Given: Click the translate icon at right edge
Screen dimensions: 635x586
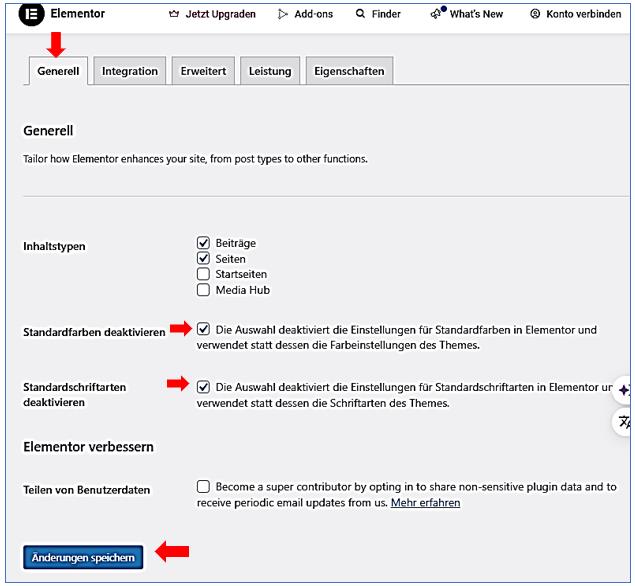Looking at the screenshot, I should pos(625,422).
